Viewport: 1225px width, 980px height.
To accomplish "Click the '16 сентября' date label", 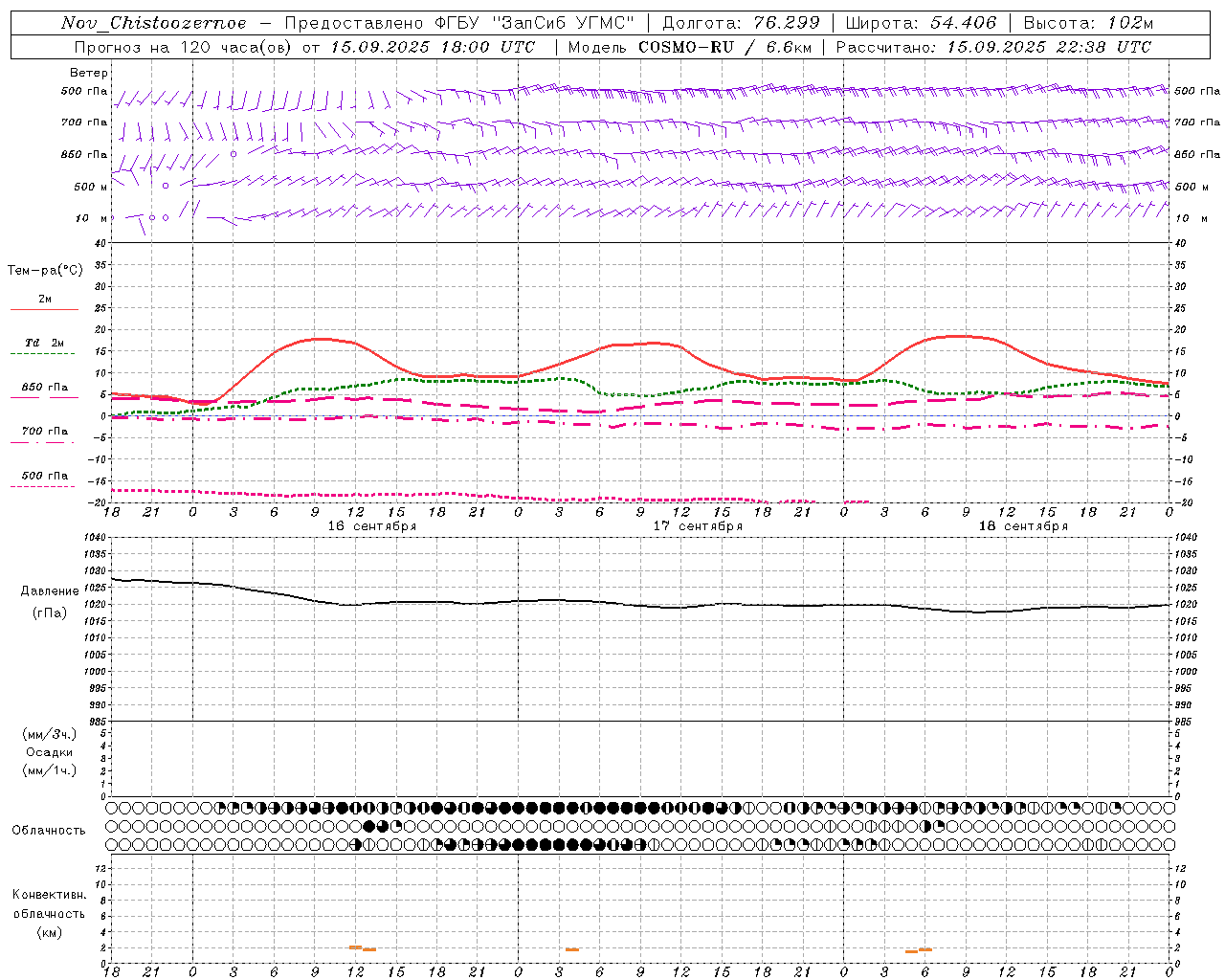I will coord(372,526).
